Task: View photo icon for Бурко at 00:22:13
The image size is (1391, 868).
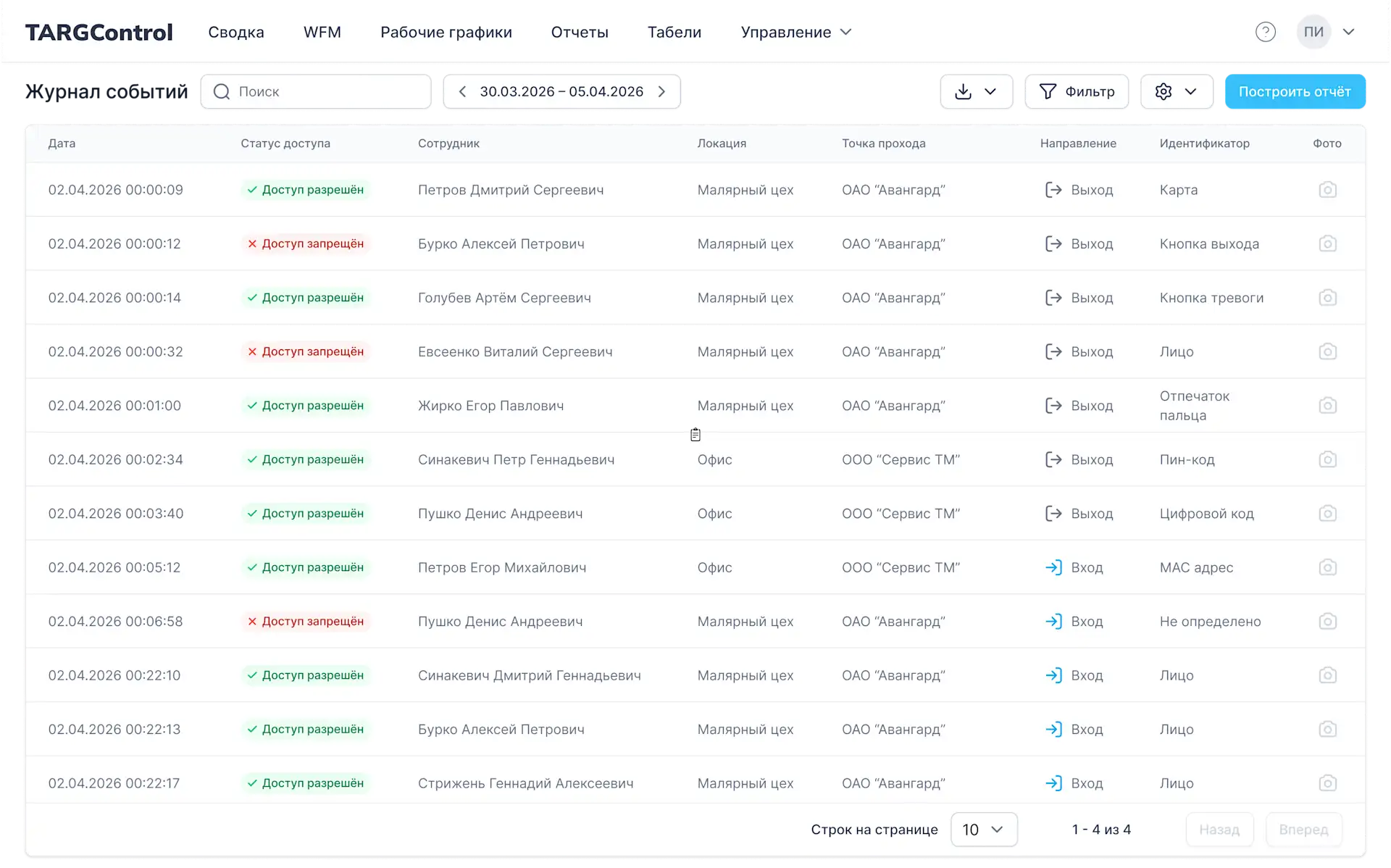Action: click(1327, 730)
